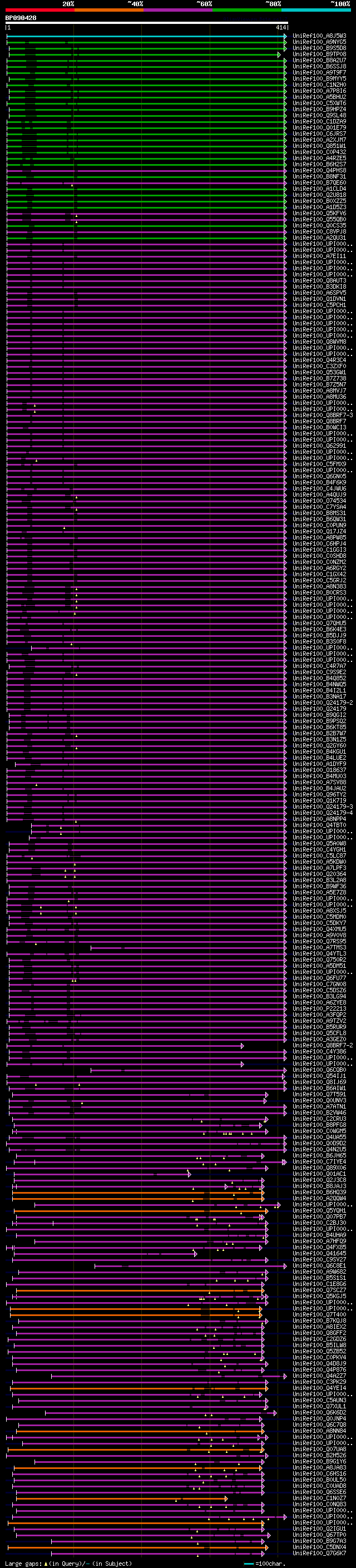Select the BP090428 query name
Screen dimensions: 356x1568
(21, 18)
